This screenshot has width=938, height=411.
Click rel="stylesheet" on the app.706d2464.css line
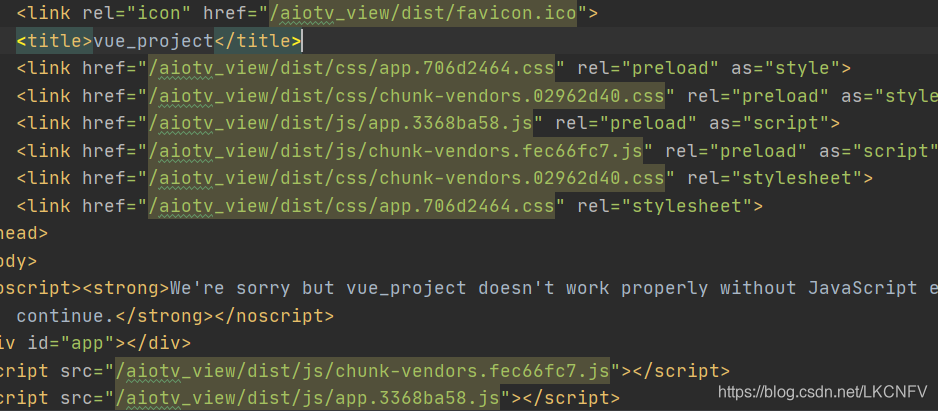[x=664, y=206]
